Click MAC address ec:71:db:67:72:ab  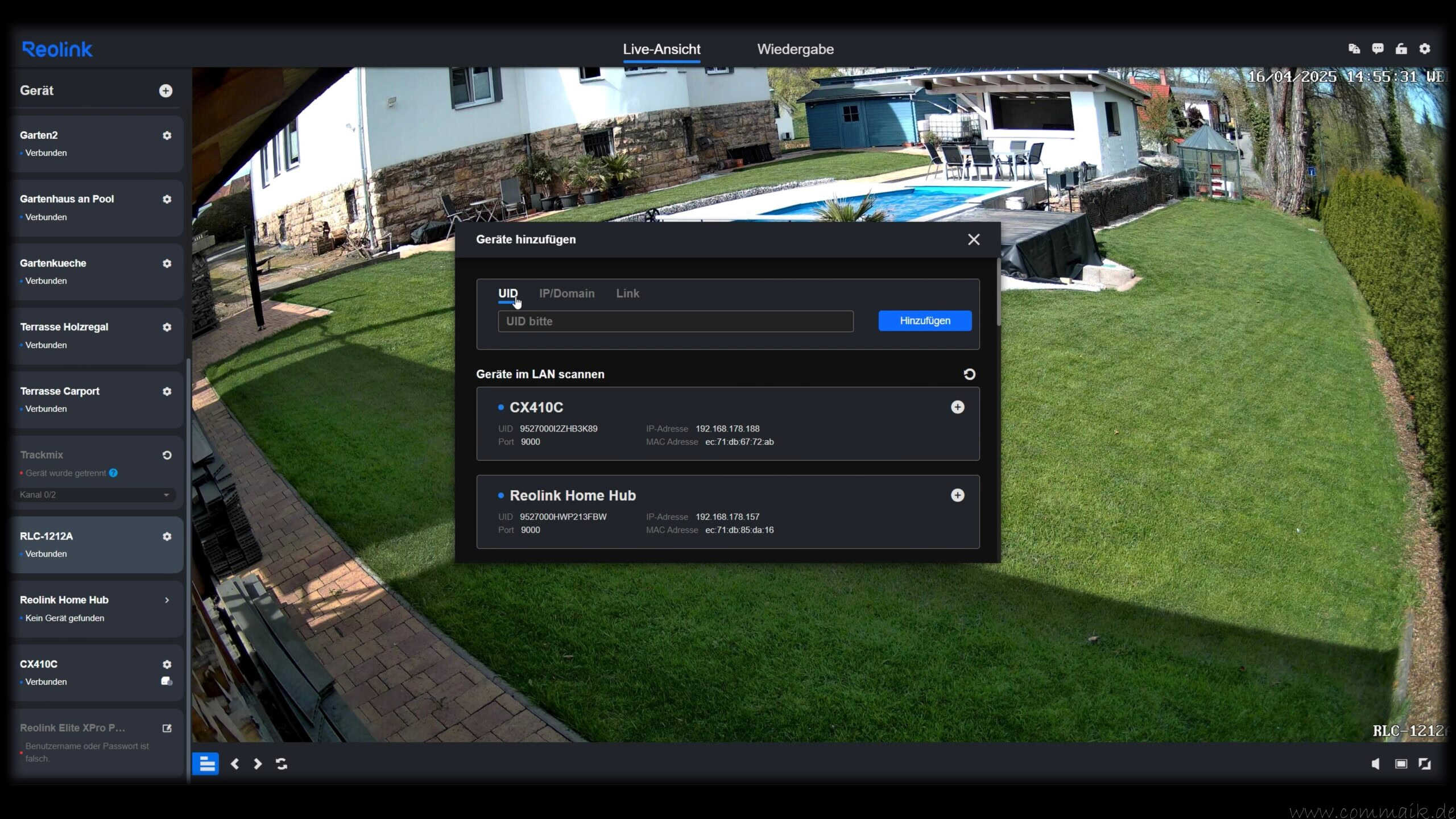point(739,442)
